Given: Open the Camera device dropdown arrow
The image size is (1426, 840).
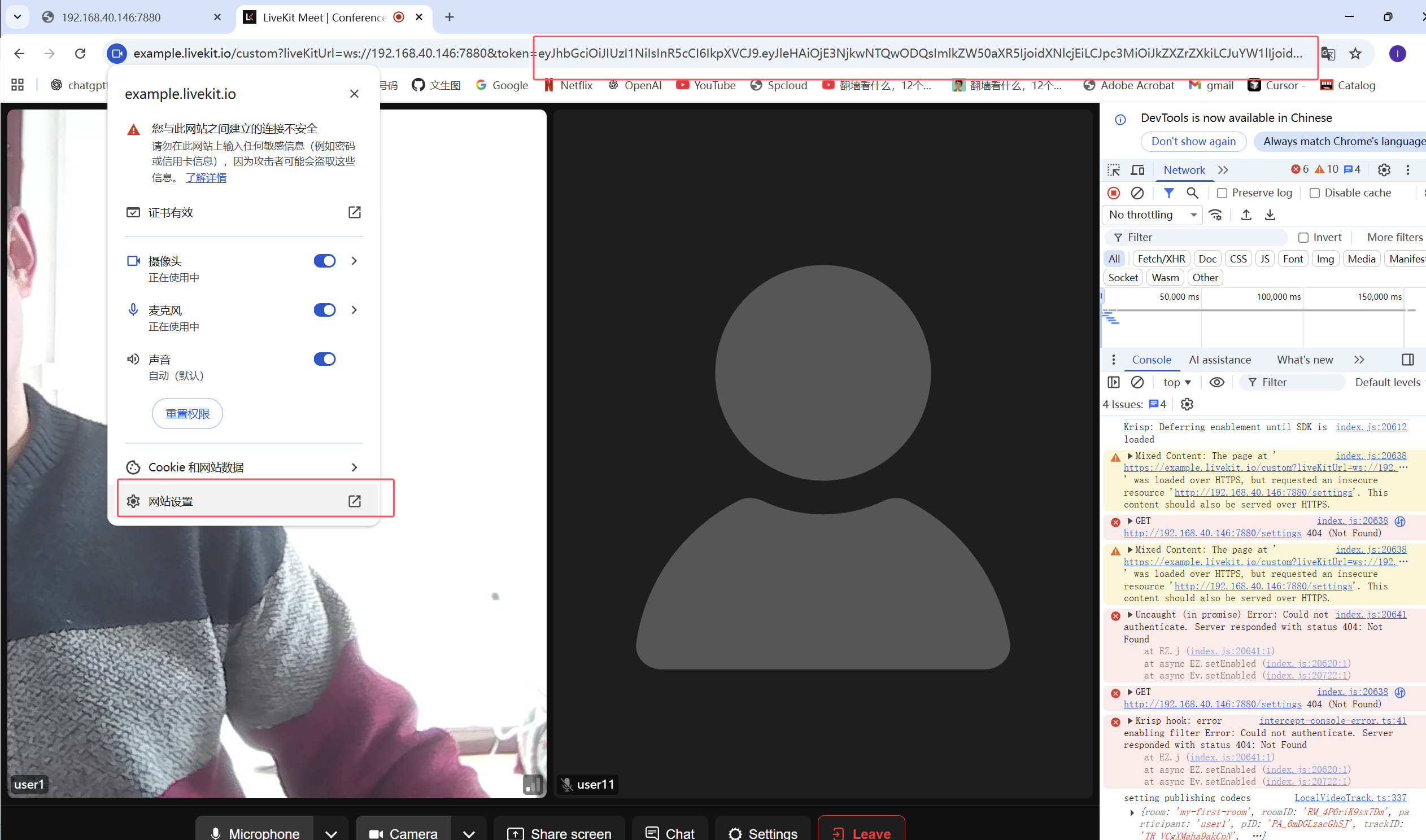Looking at the screenshot, I should 469,833.
